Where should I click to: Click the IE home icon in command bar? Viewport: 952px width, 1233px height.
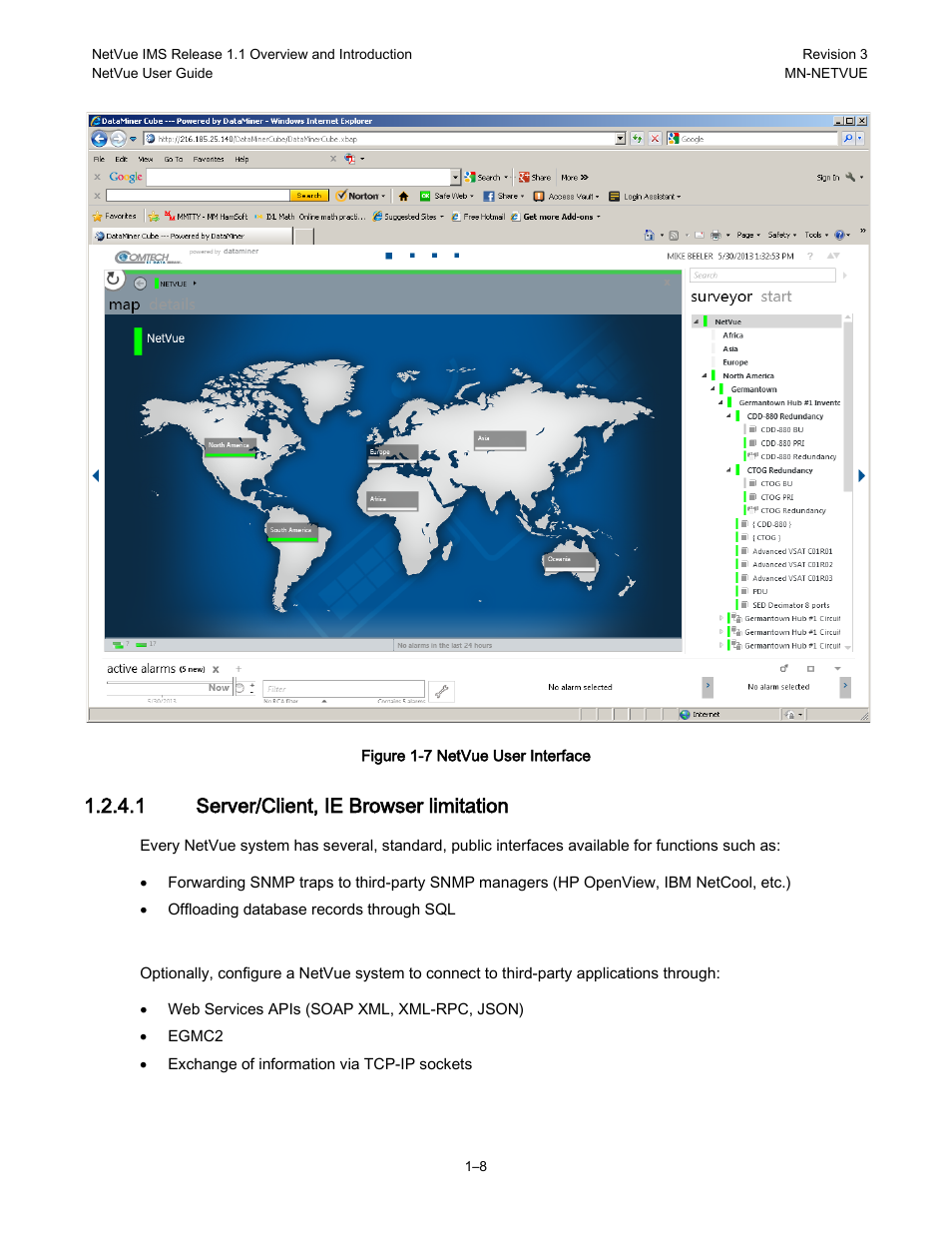coord(650,236)
